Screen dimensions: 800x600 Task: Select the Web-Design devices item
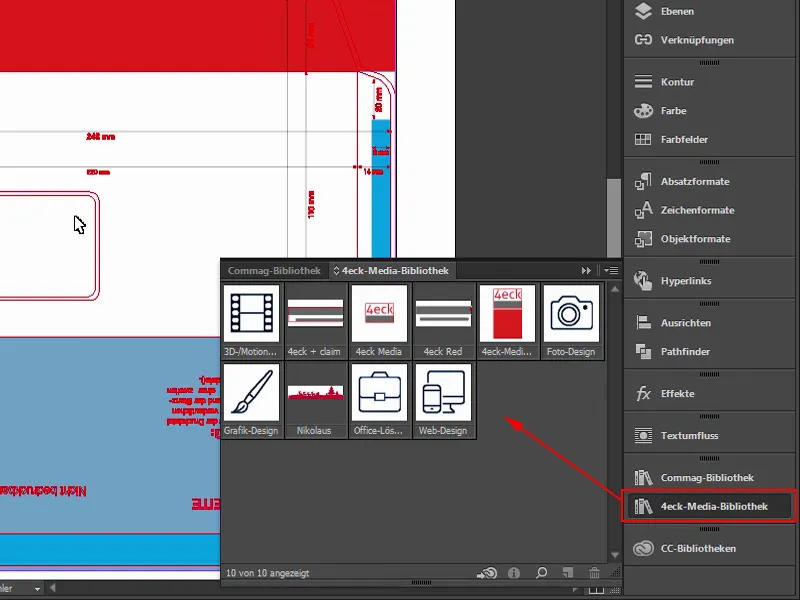[443, 401]
